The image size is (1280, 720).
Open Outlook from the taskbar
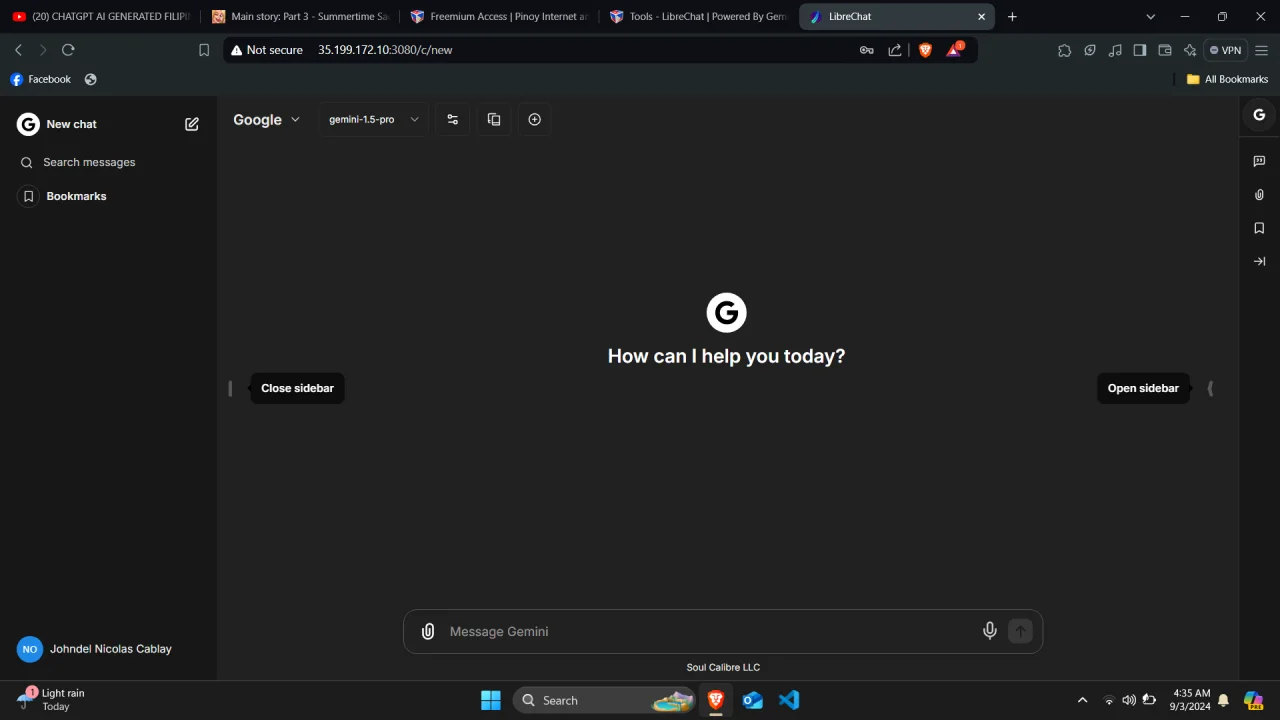point(753,700)
